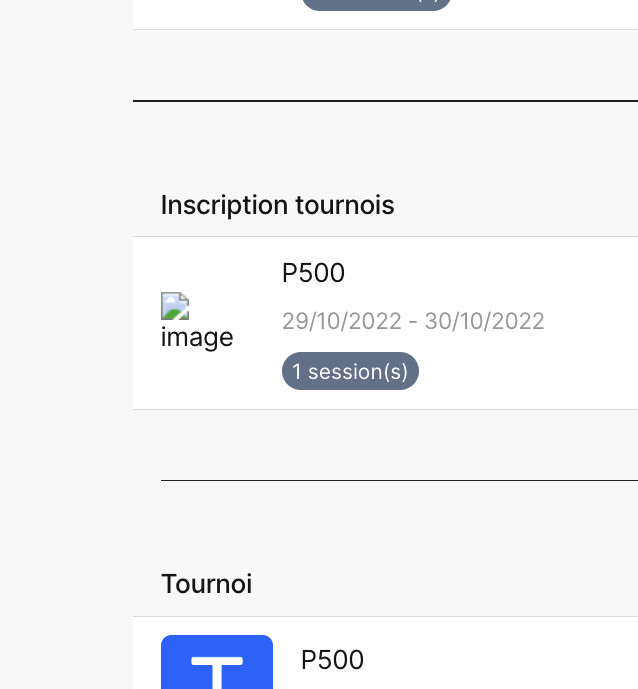This screenshot has height=689, width=638.
Task: Click the thin divider above Tournoi heading
Action: pyautogui.click(x=399, y=480)
